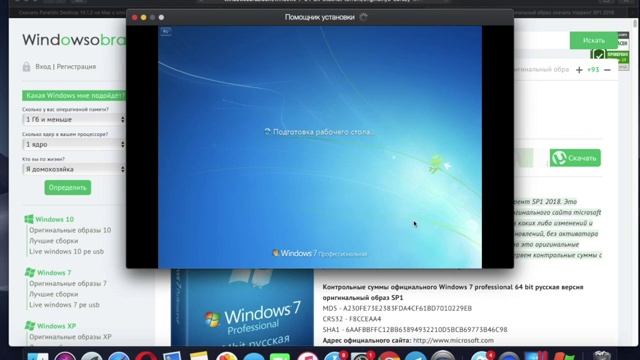Open the Windows XP category link
This screenshot has height=360, width=640.
click(x=56, y=326)
